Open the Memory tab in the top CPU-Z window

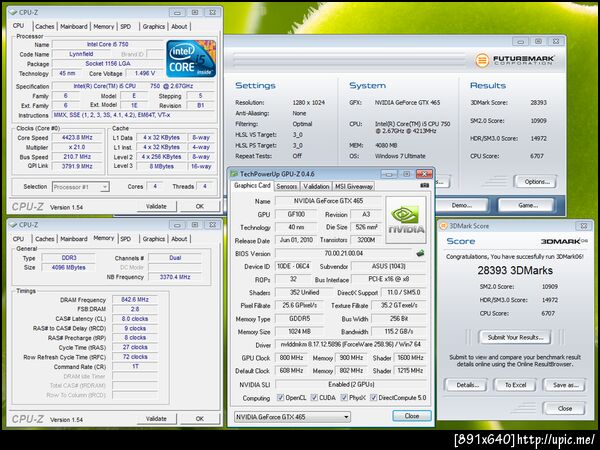tap(104, 26)
